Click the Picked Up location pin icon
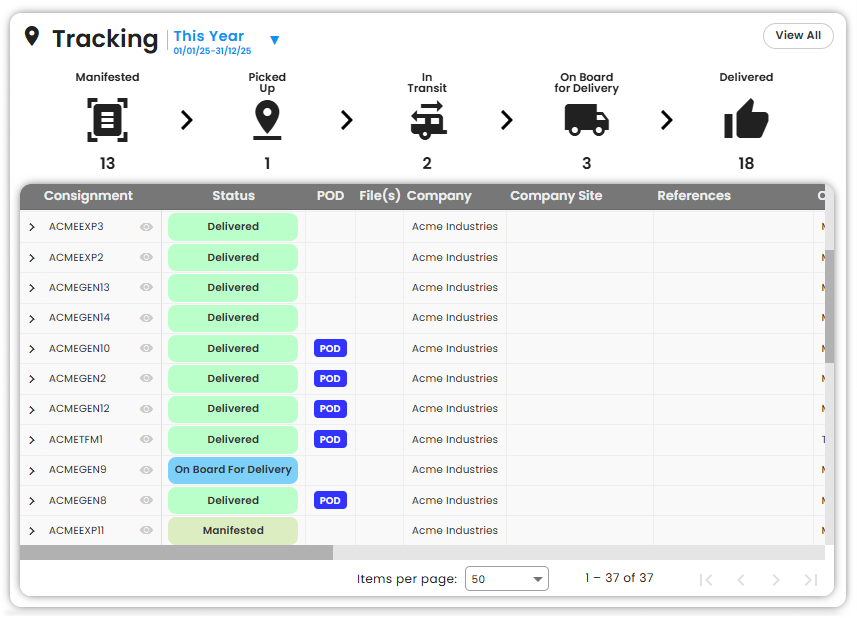 tap(267, 120)
